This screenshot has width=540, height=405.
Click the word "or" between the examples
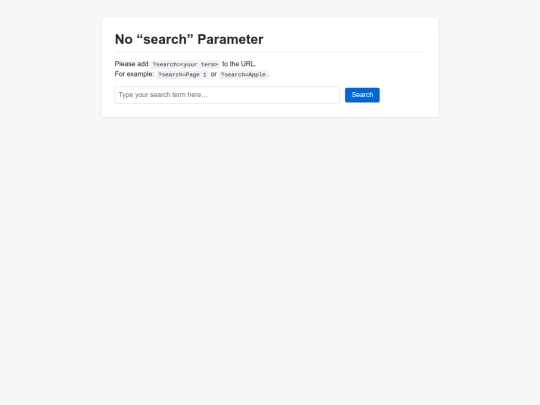214,74
